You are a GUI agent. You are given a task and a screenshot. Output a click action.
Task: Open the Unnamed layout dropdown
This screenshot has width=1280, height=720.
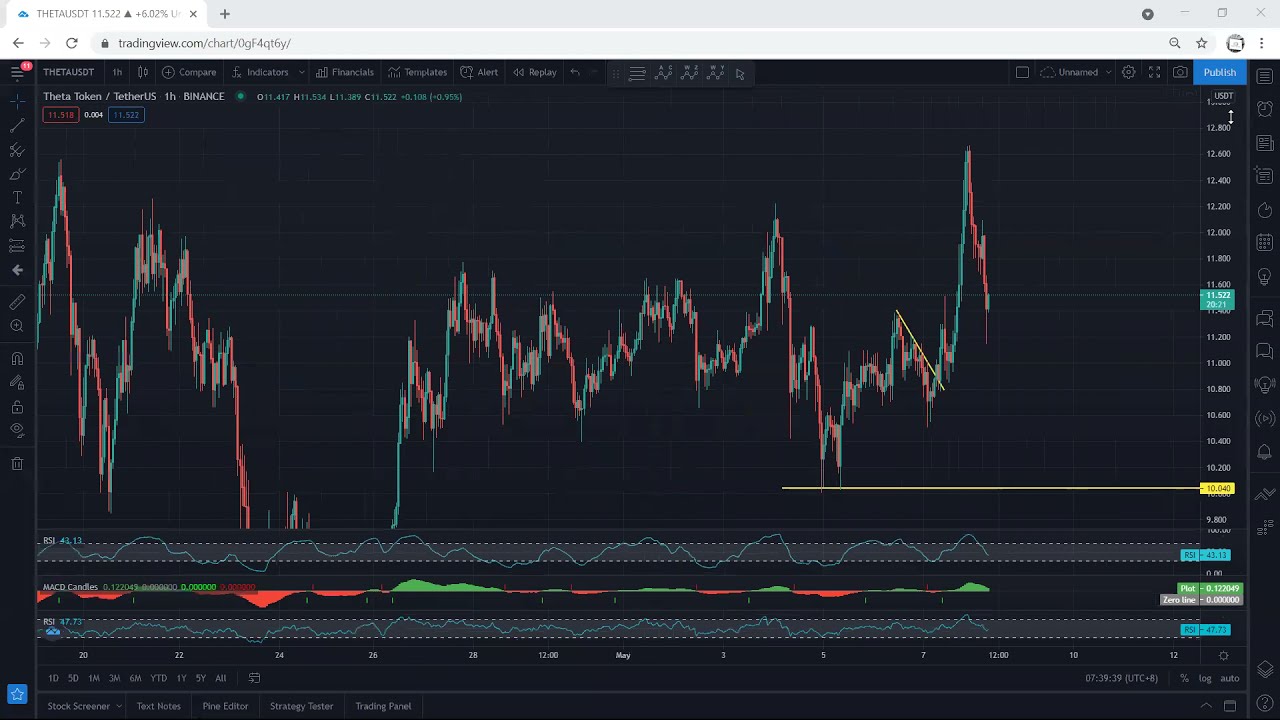1076,72
